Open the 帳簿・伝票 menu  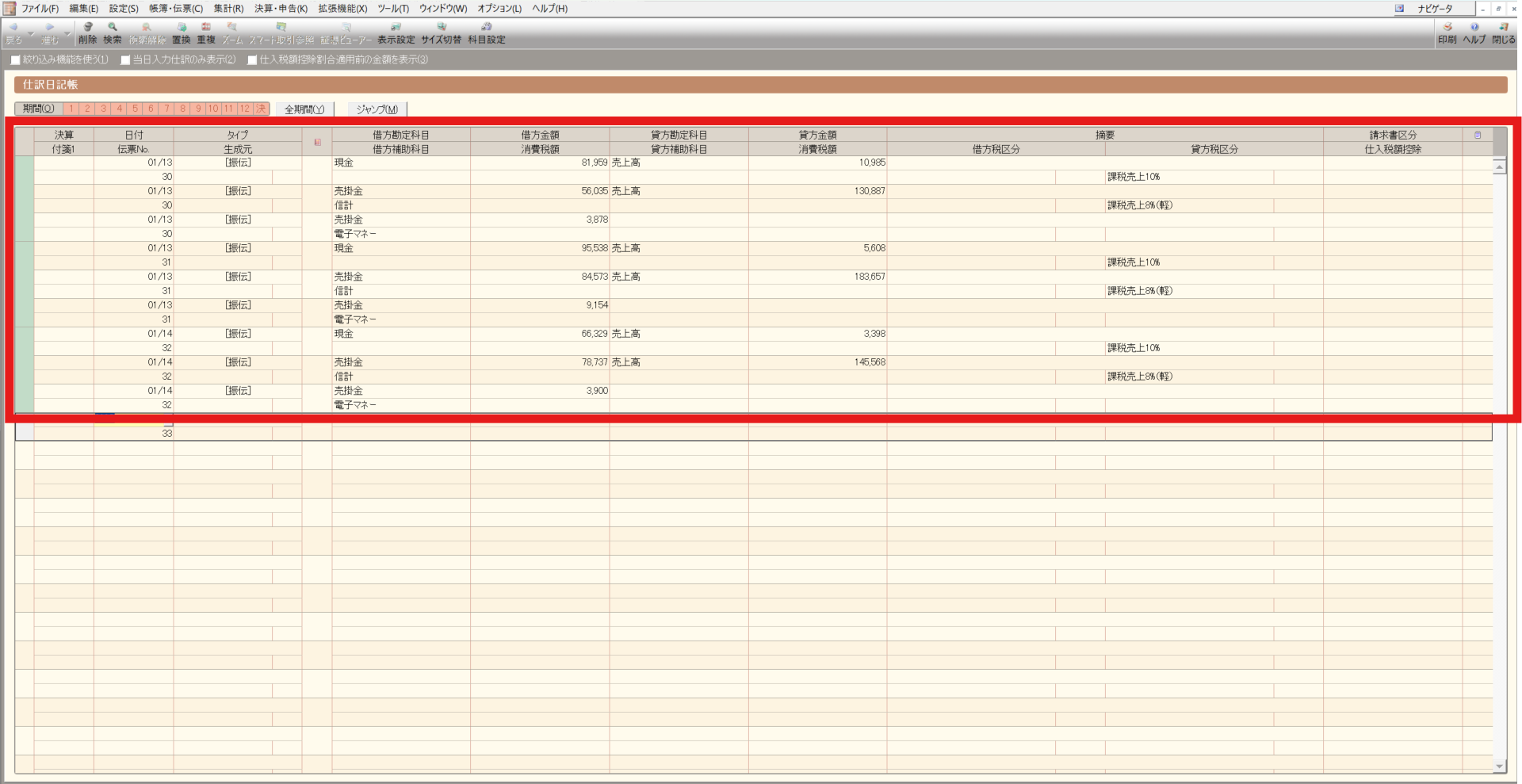pyautogui.click(x=175, y=9)
